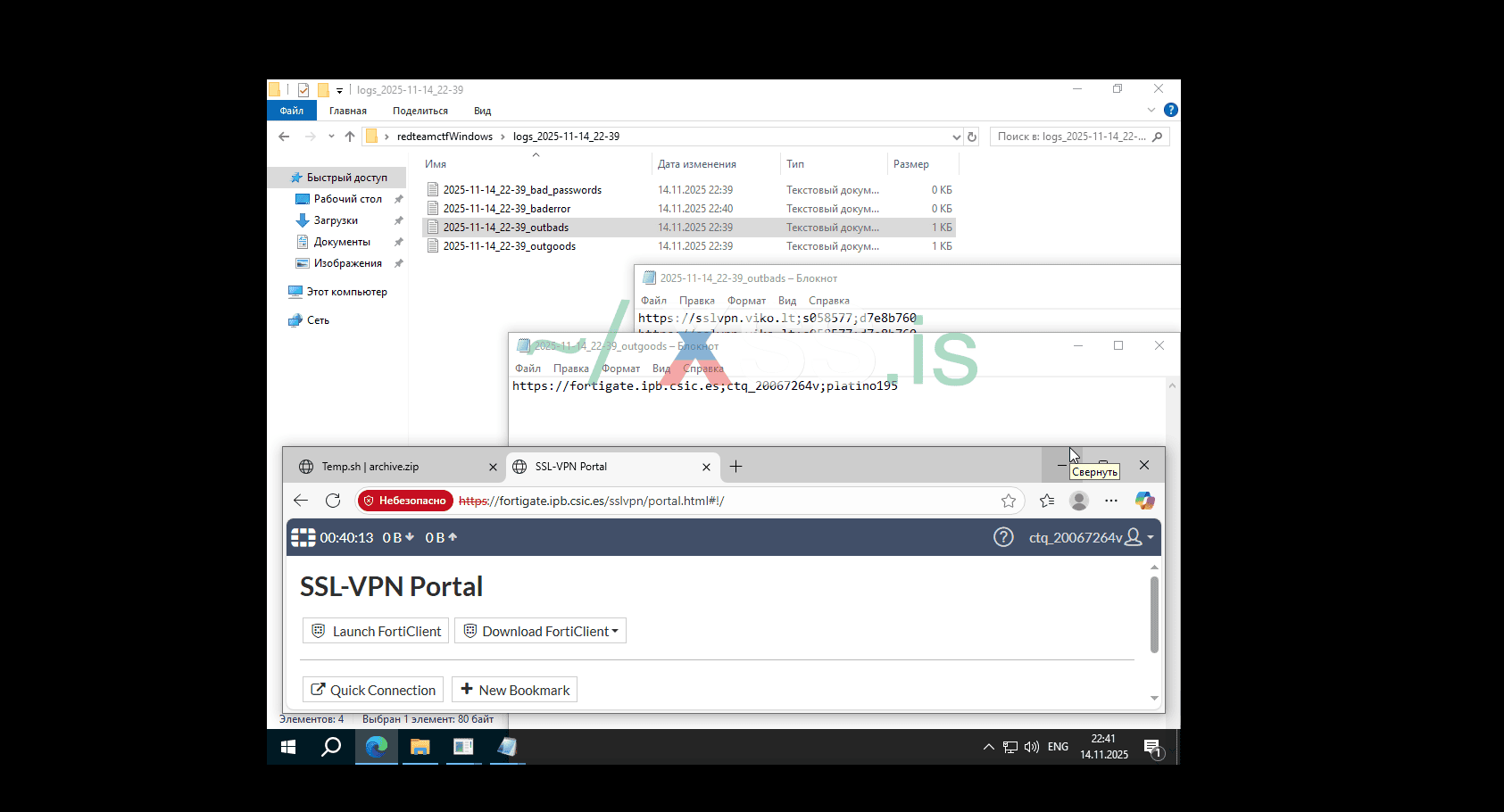Open the browser Favorites list icon
Screen dimensions: 1504x812
click(x=1047, y=501)
